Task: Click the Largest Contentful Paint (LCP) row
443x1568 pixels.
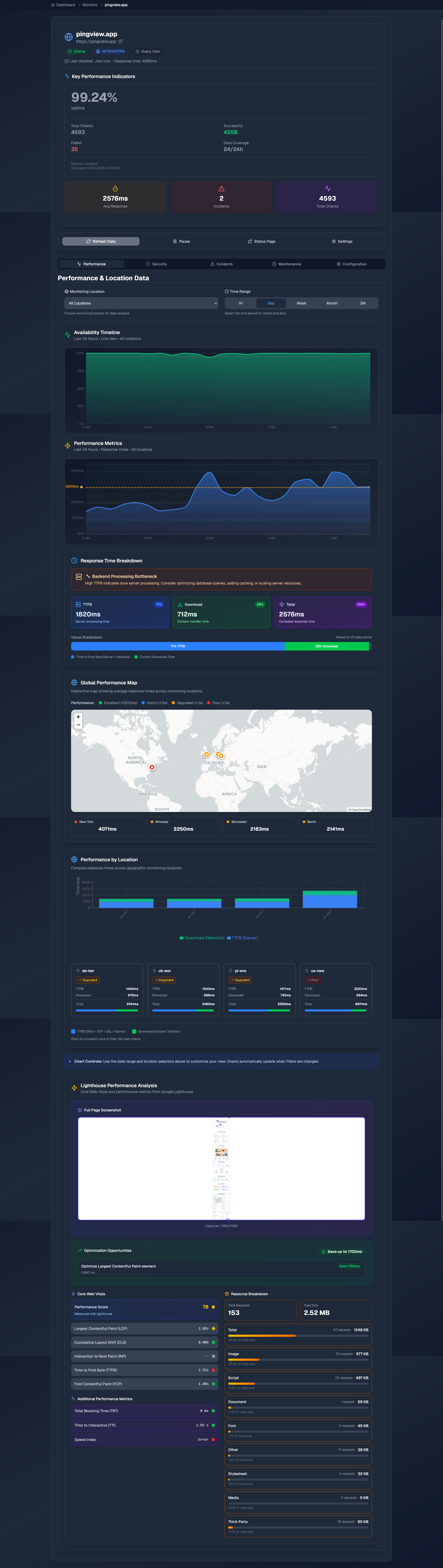Action: [x=145, y=1329]
